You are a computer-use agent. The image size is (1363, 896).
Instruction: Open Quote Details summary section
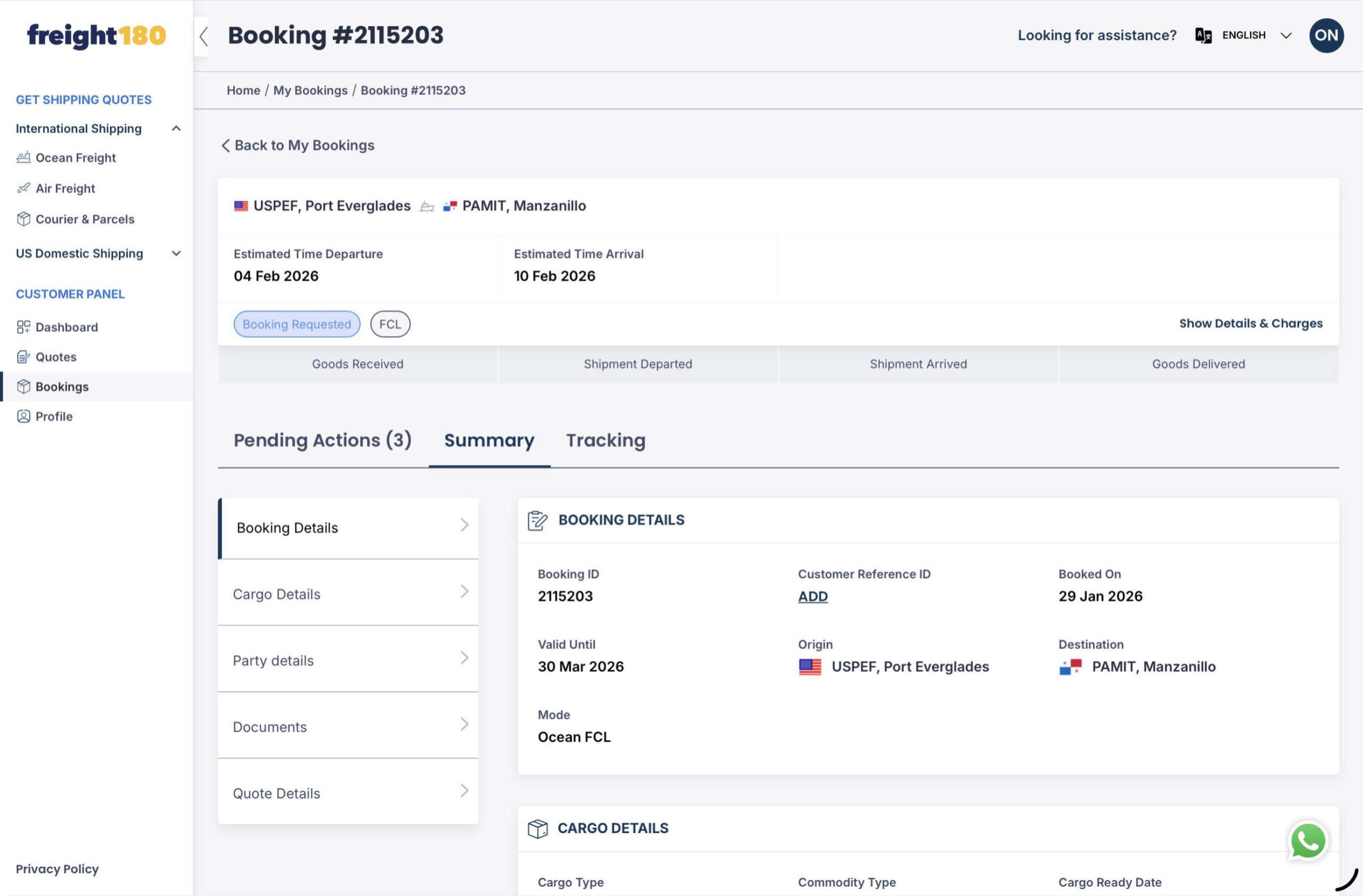[348, 793]
